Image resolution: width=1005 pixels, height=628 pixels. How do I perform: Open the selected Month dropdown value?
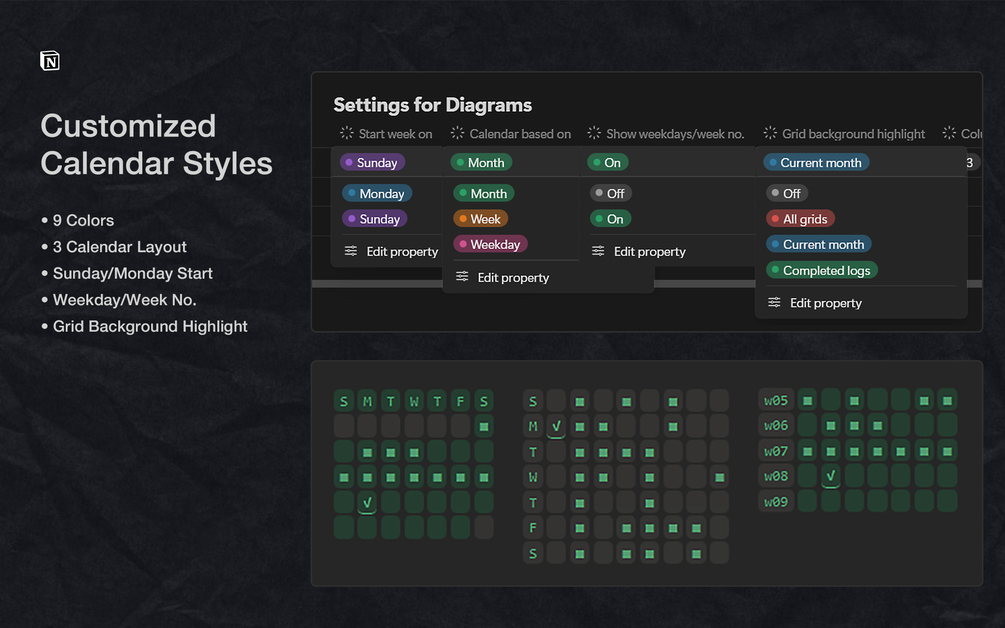[x=480, y=162]
